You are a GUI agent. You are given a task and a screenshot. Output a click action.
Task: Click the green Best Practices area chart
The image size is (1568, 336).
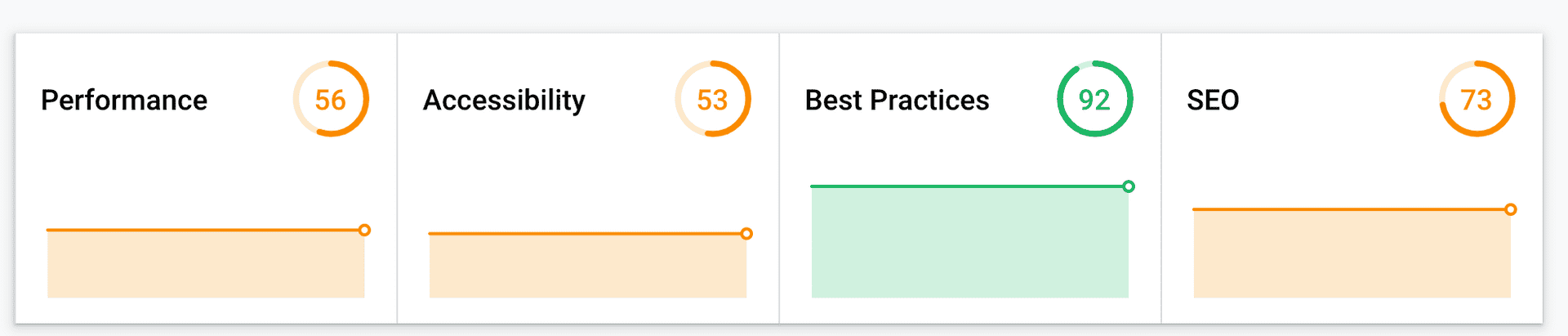click(x=969, y=243)
